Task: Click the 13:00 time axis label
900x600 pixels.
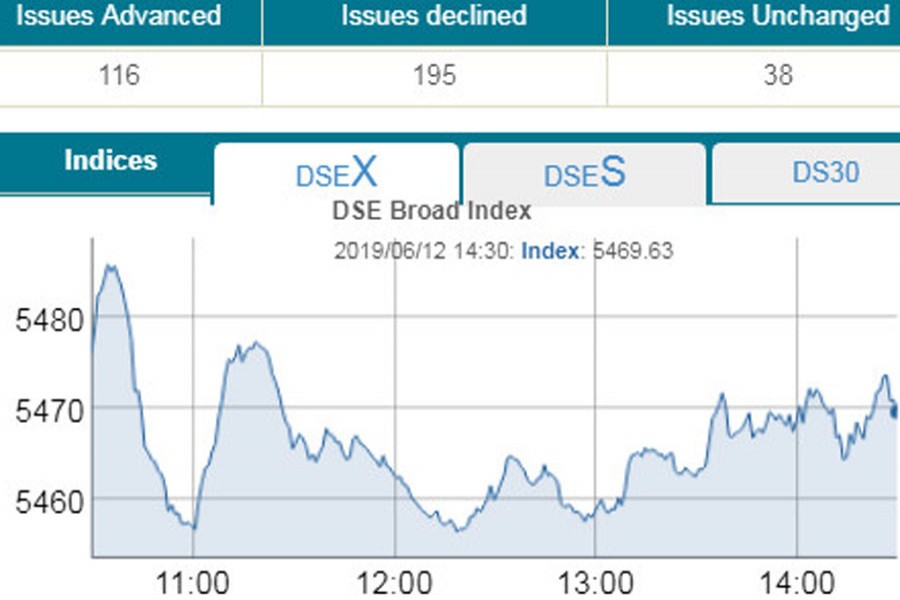Action: pos(596,582)
